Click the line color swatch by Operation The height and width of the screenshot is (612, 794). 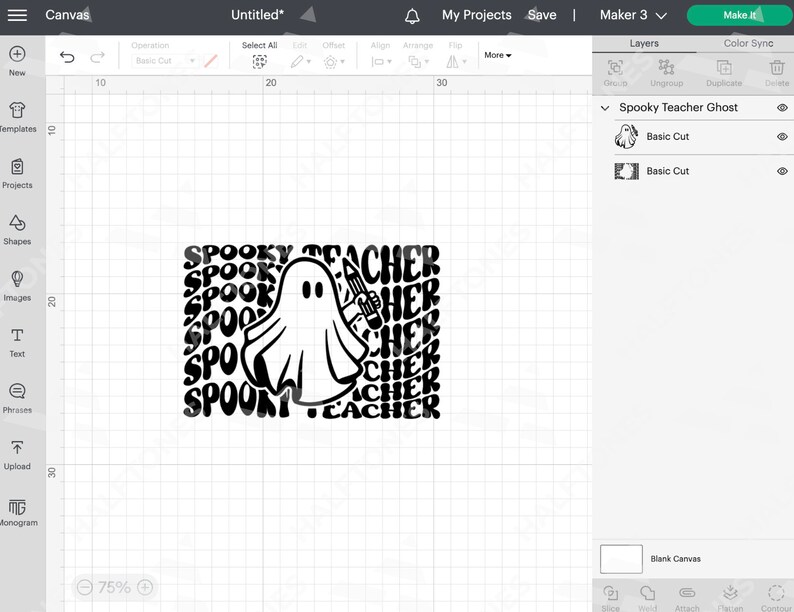point(211,61)
